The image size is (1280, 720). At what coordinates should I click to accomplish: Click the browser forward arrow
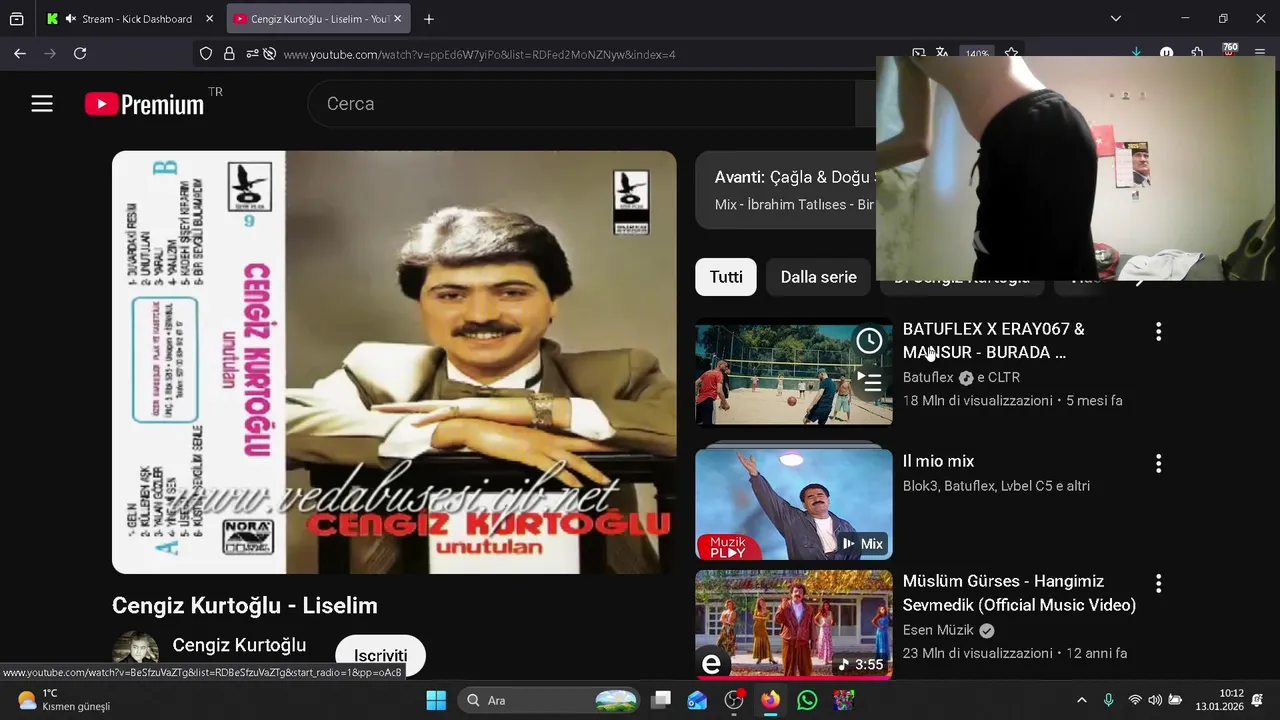[x=50, y=54]
